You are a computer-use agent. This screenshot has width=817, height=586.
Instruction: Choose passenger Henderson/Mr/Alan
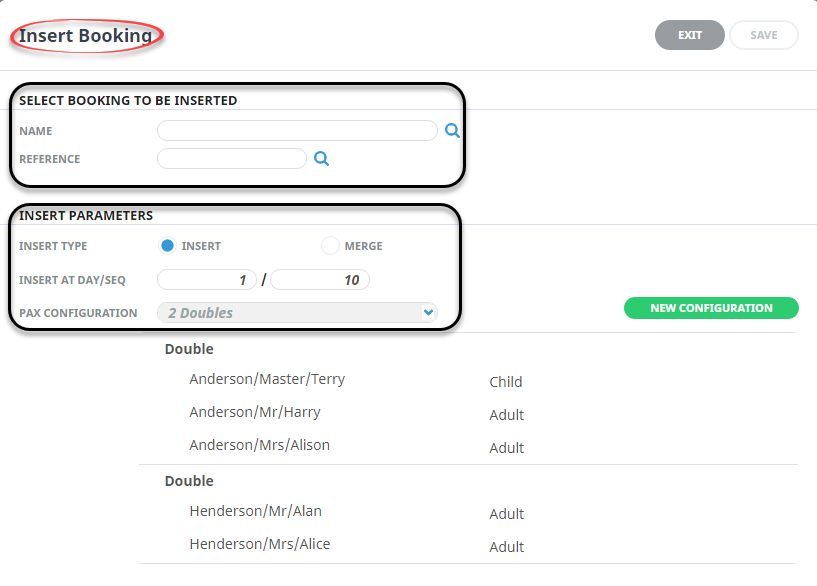[x=255, y=511]
